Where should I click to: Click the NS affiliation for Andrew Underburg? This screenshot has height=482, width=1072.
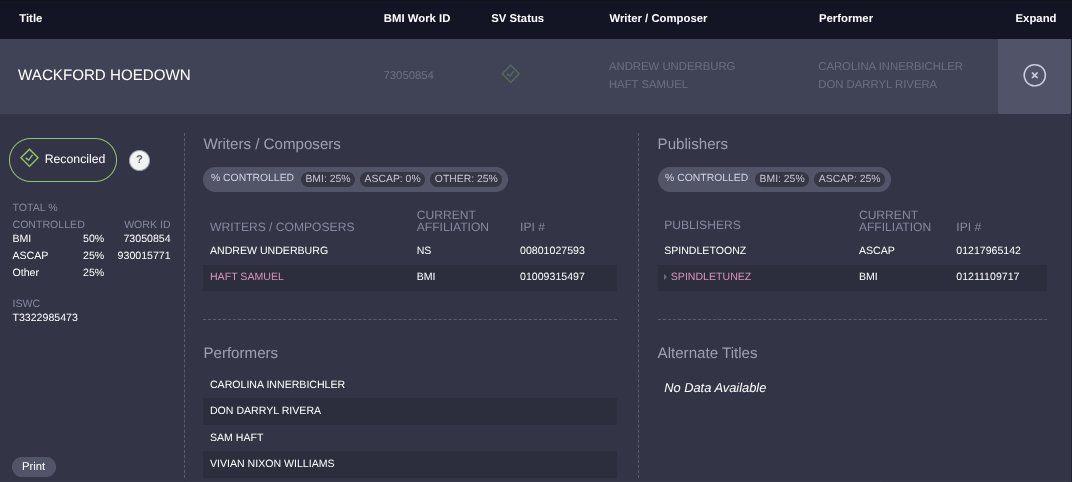(x=424, y=251)
